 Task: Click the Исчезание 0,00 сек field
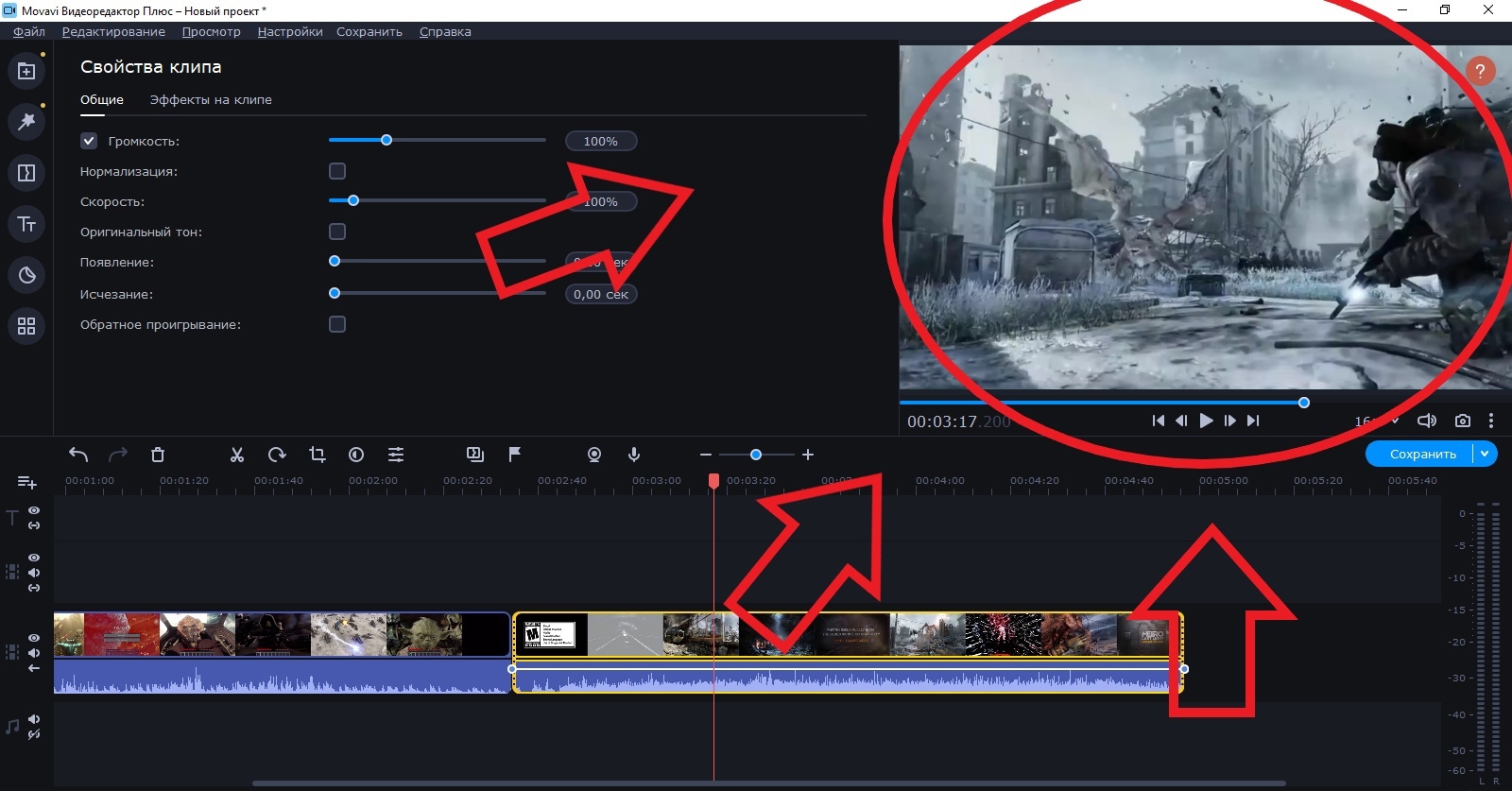point(601,294)
